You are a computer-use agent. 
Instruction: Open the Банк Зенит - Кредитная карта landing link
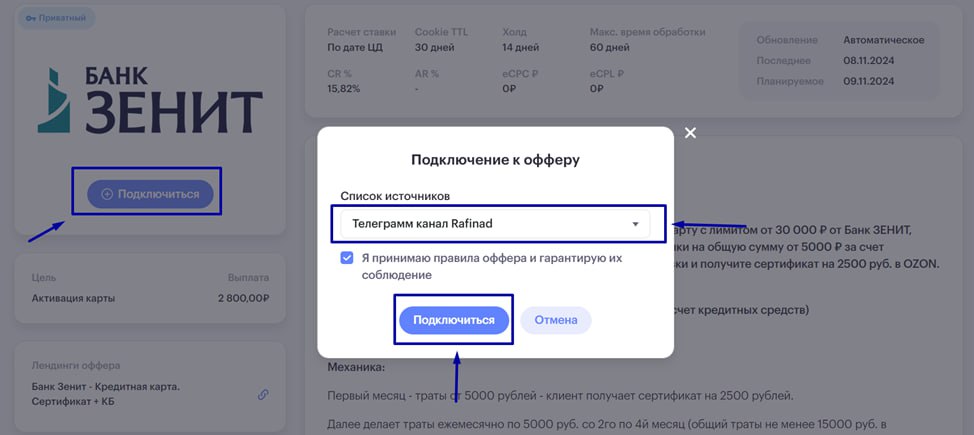pyautogui.click(x=106, y=394)
